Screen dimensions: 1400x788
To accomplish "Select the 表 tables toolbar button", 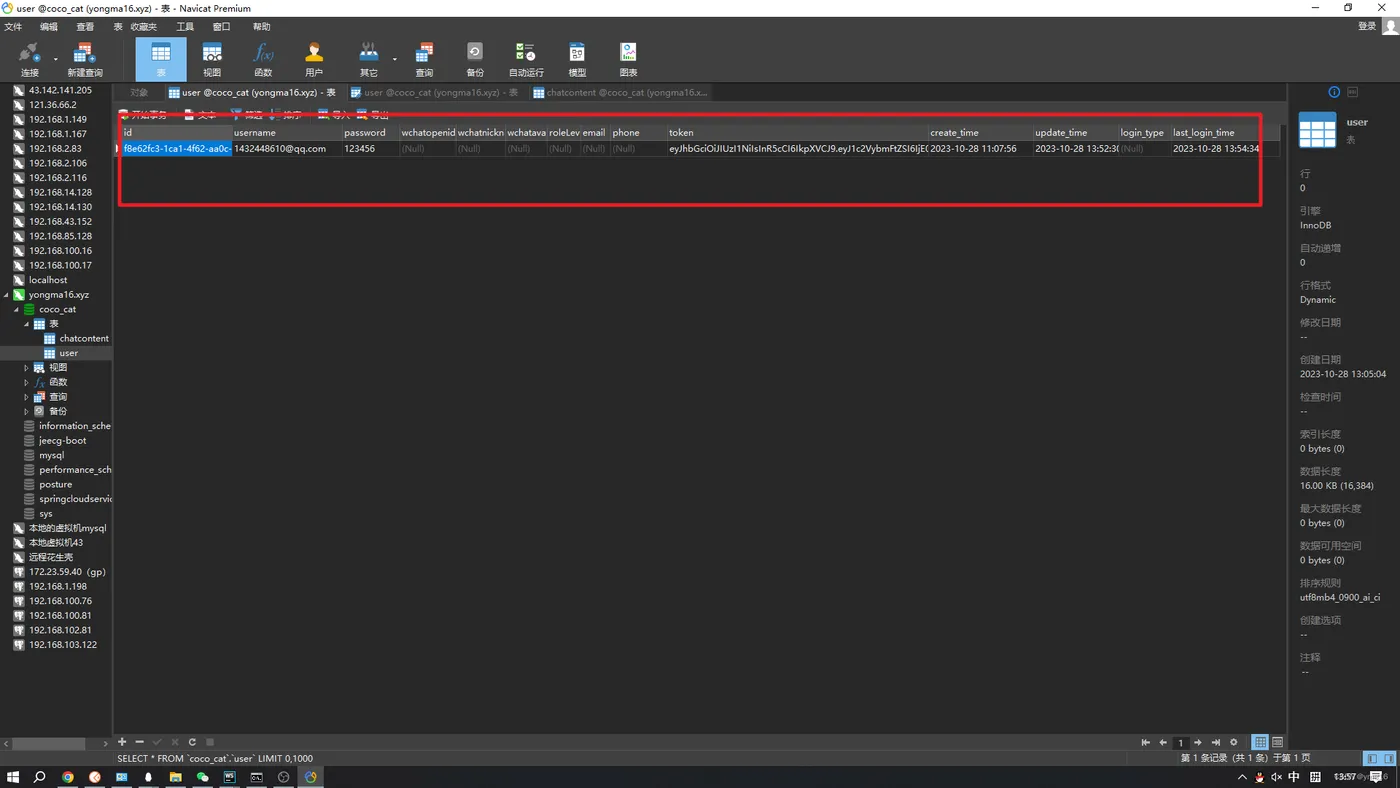I will (x=161, y=59).
